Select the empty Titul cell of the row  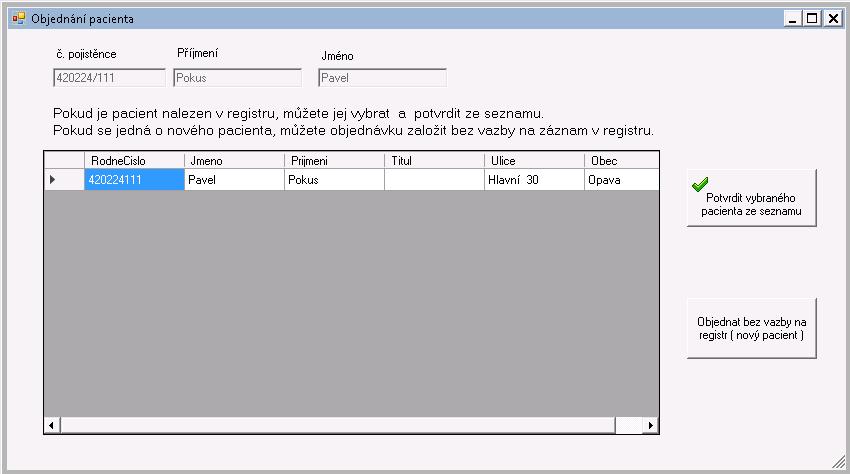pos(434,180)
